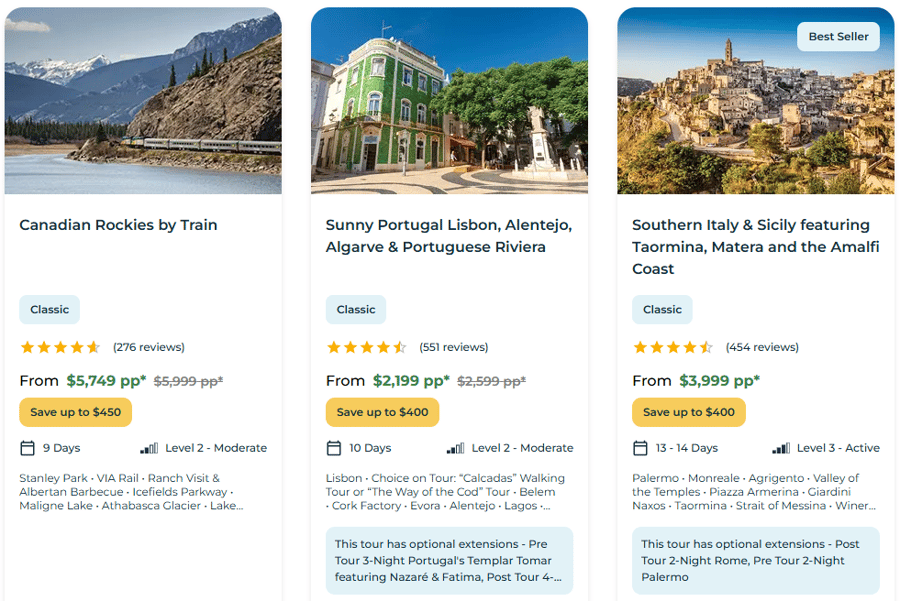Click Save up to $450 badge
The width and height of the screenshot is (900, 601).
coord(75,412)
